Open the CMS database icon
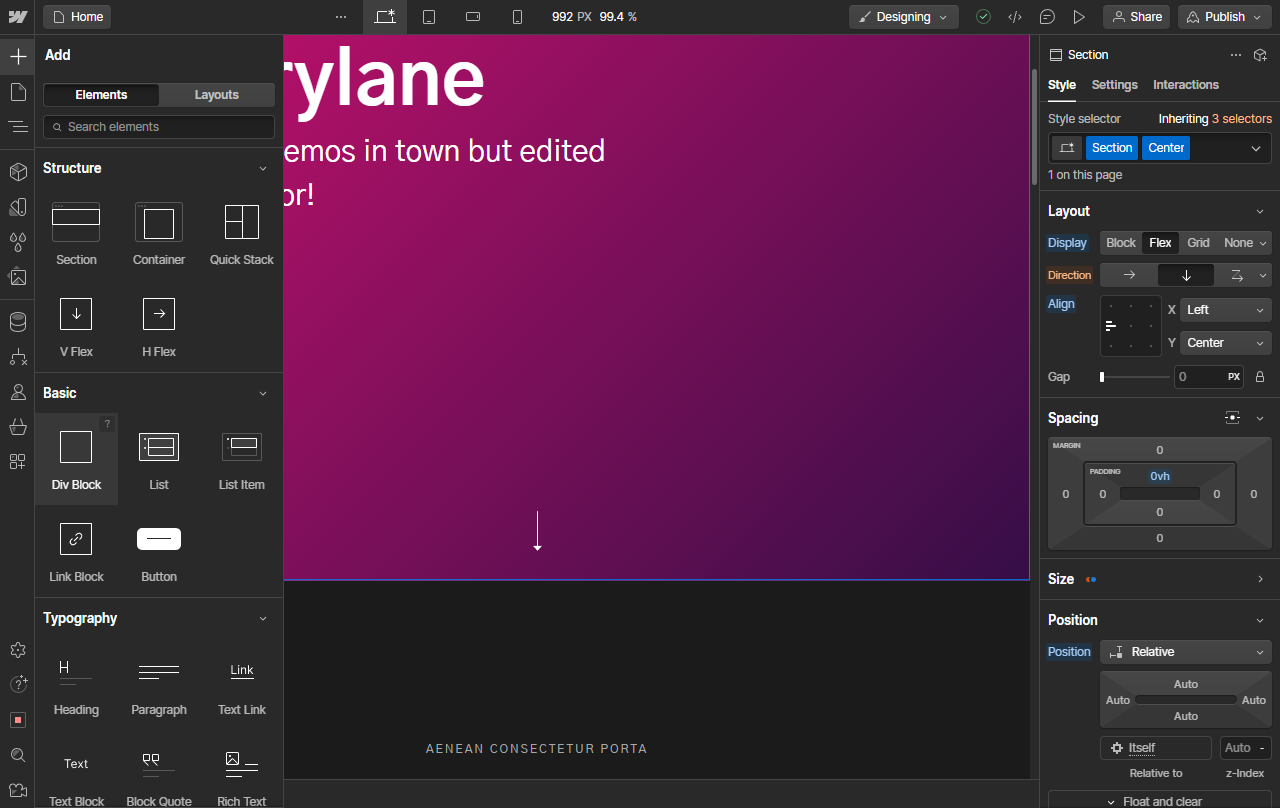 pyautogui.click(x=18, y=322)
